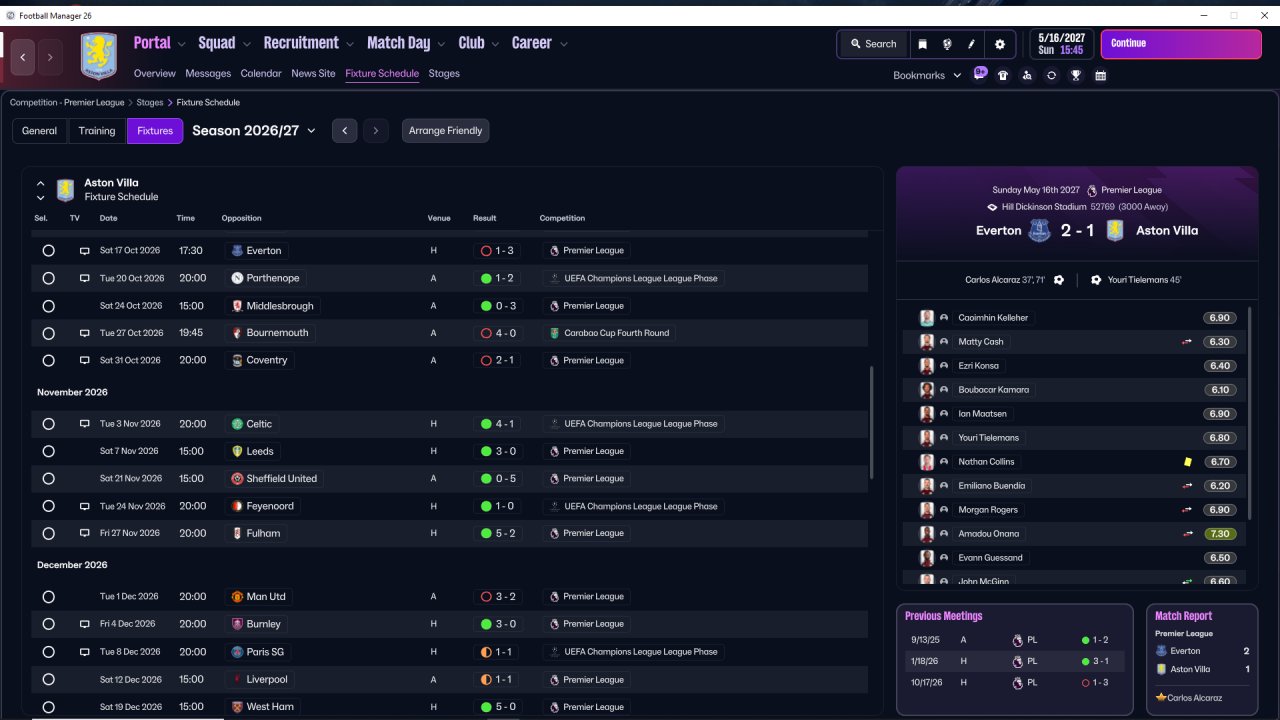
Task: Switch to the Stages tab
Action: [444, 74]
